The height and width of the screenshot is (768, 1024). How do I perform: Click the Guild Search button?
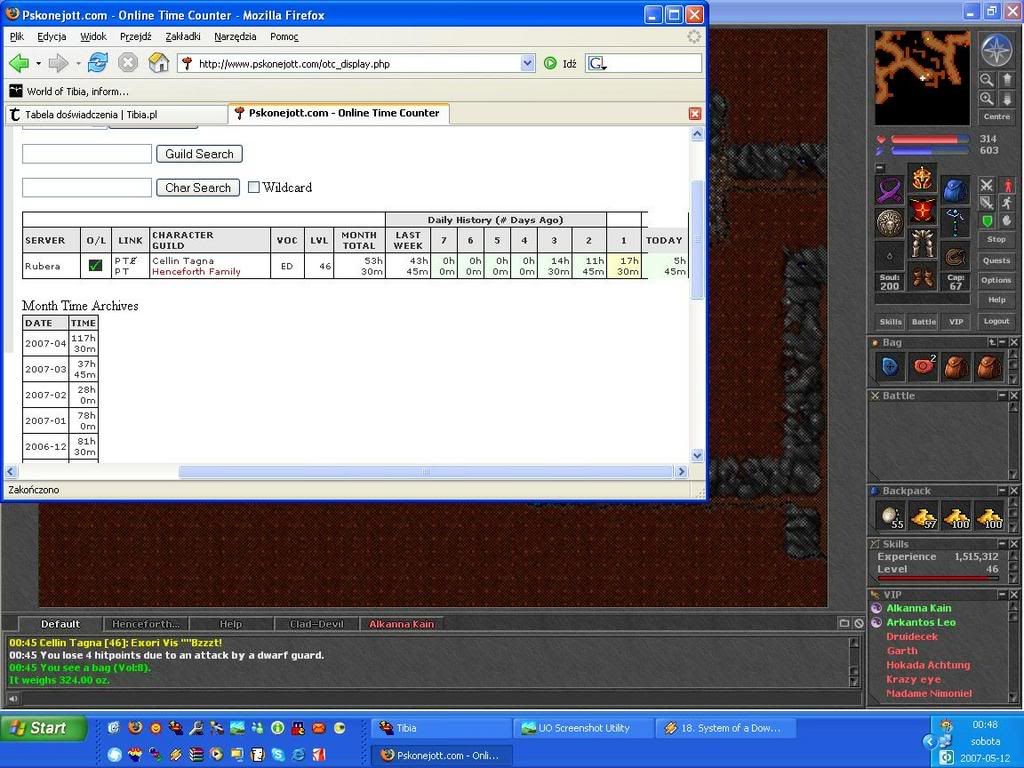click(199, 154)
